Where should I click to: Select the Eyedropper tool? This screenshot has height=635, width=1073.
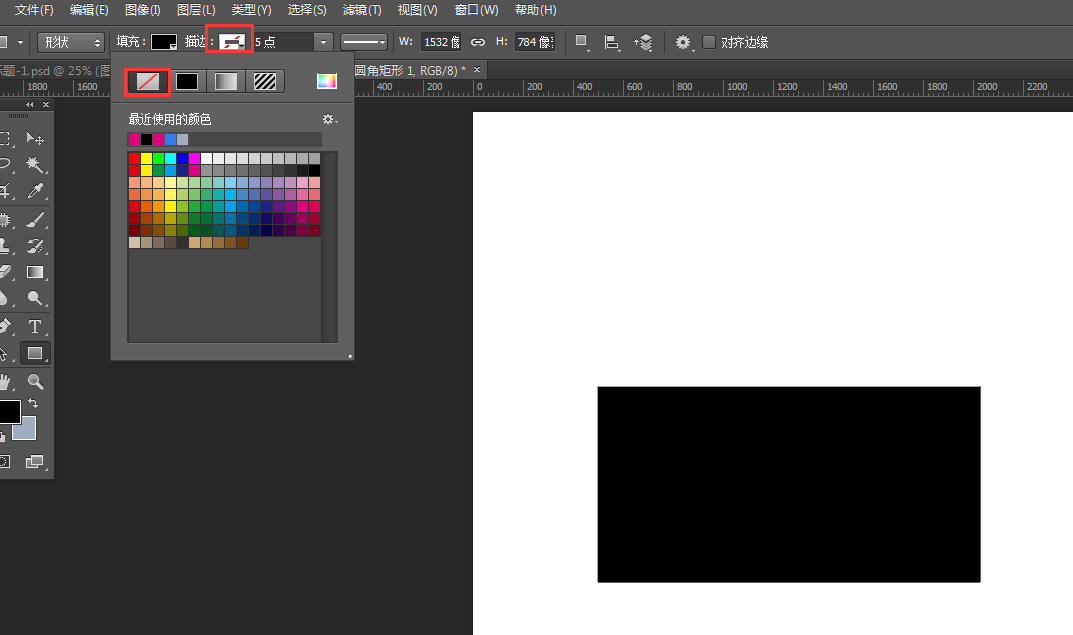pyautogui.click(x=35, y=191)
